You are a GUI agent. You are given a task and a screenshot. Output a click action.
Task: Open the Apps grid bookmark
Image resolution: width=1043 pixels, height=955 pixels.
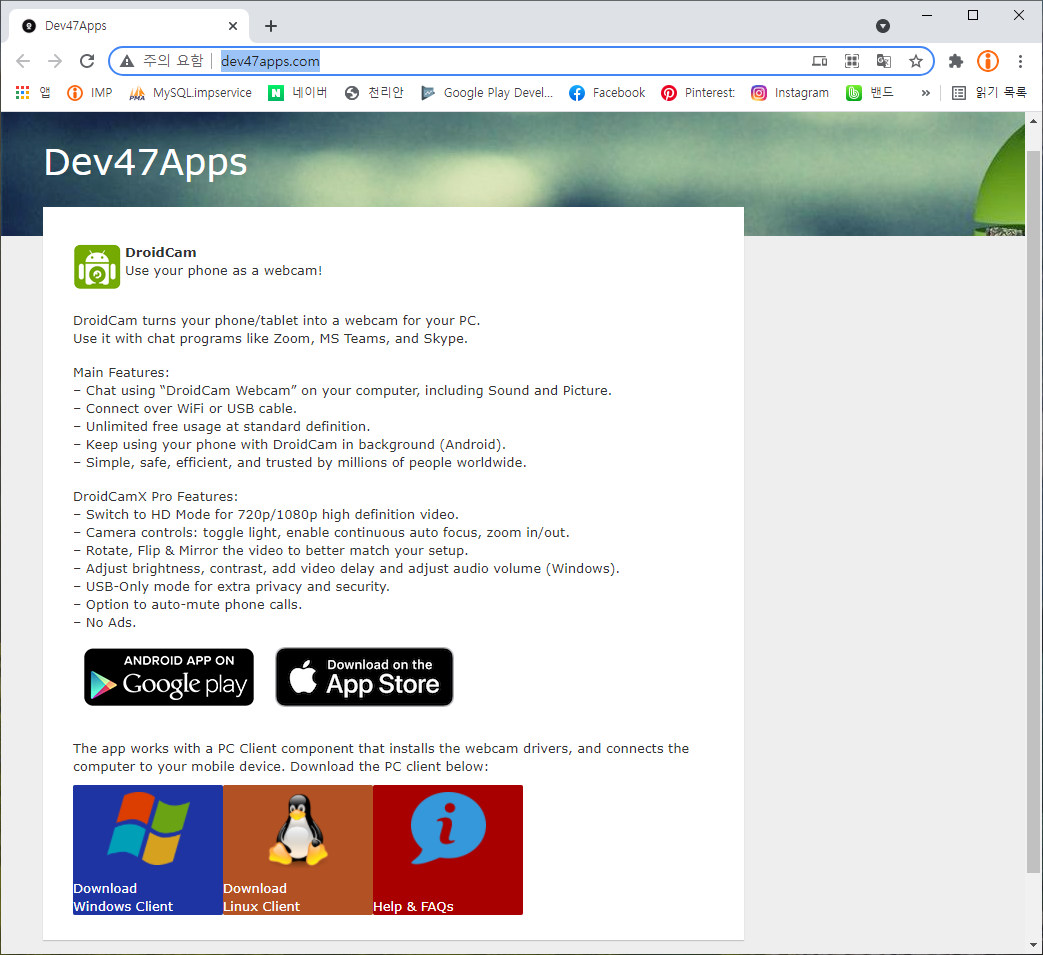(33, 92)
